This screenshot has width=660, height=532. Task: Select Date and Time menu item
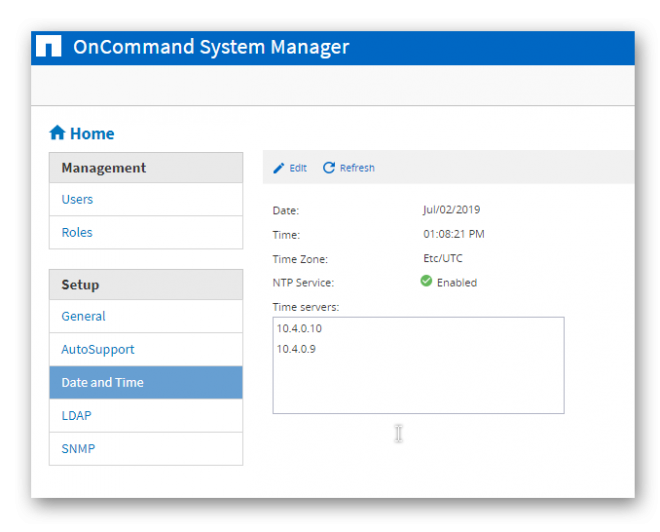[146, 382]
